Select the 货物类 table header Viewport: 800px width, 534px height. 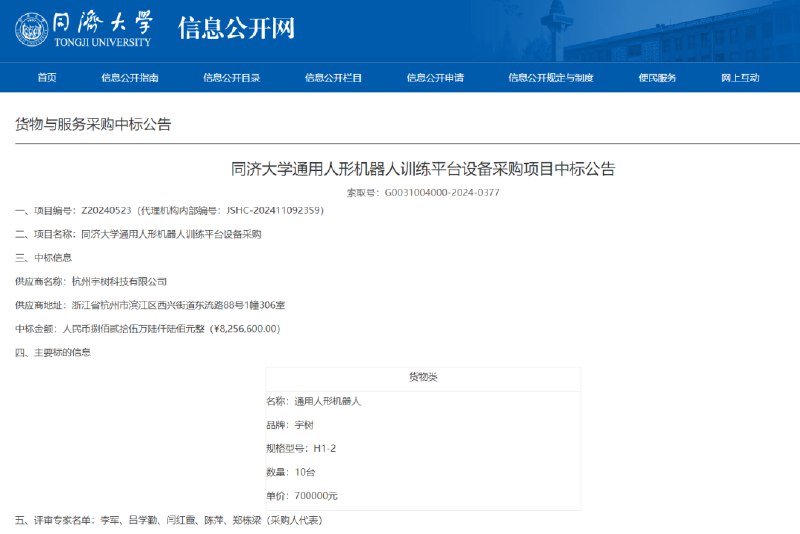pos(423,377)
